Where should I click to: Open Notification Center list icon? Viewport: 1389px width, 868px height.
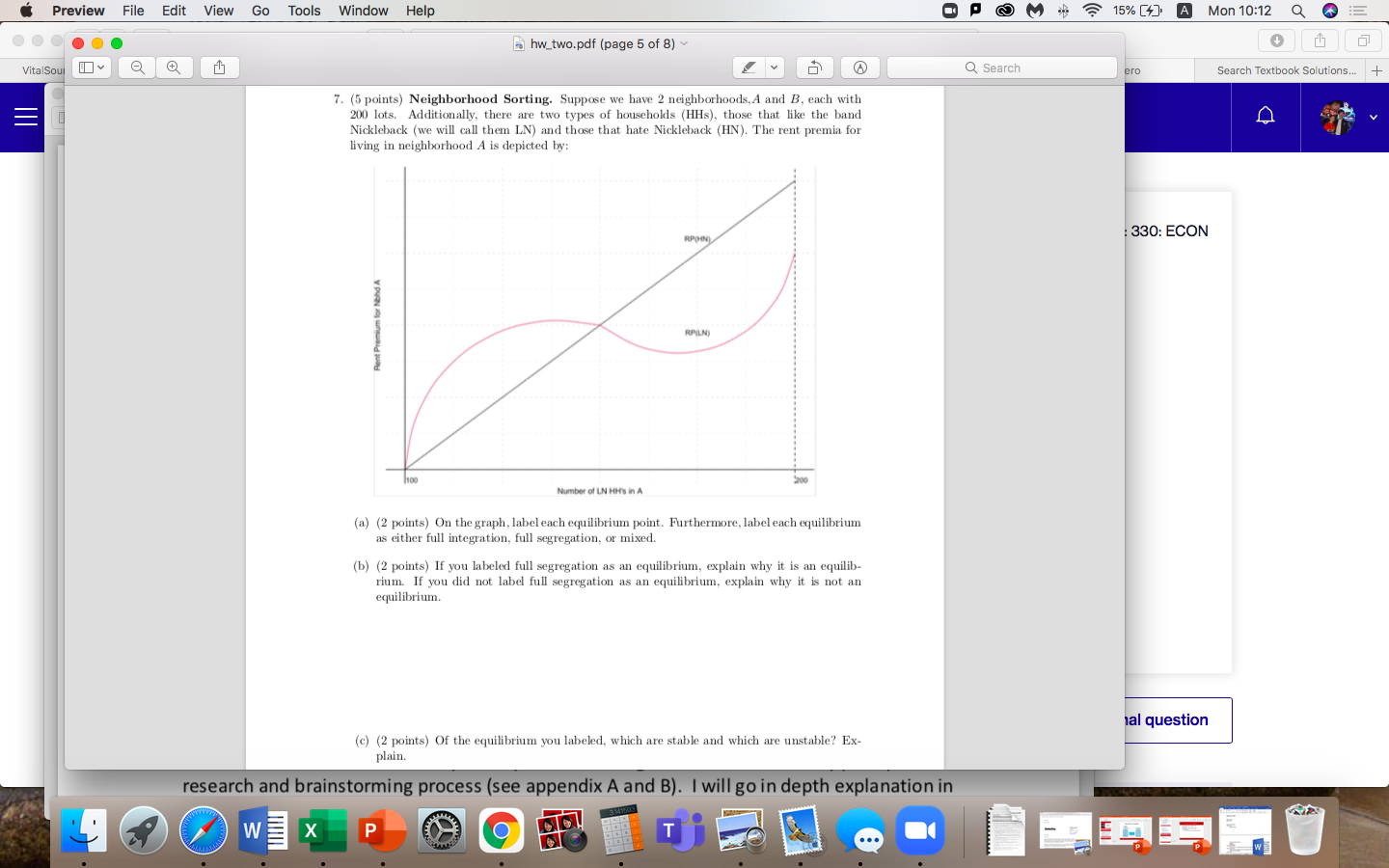pyautogui.click(x=1359, y=11)
